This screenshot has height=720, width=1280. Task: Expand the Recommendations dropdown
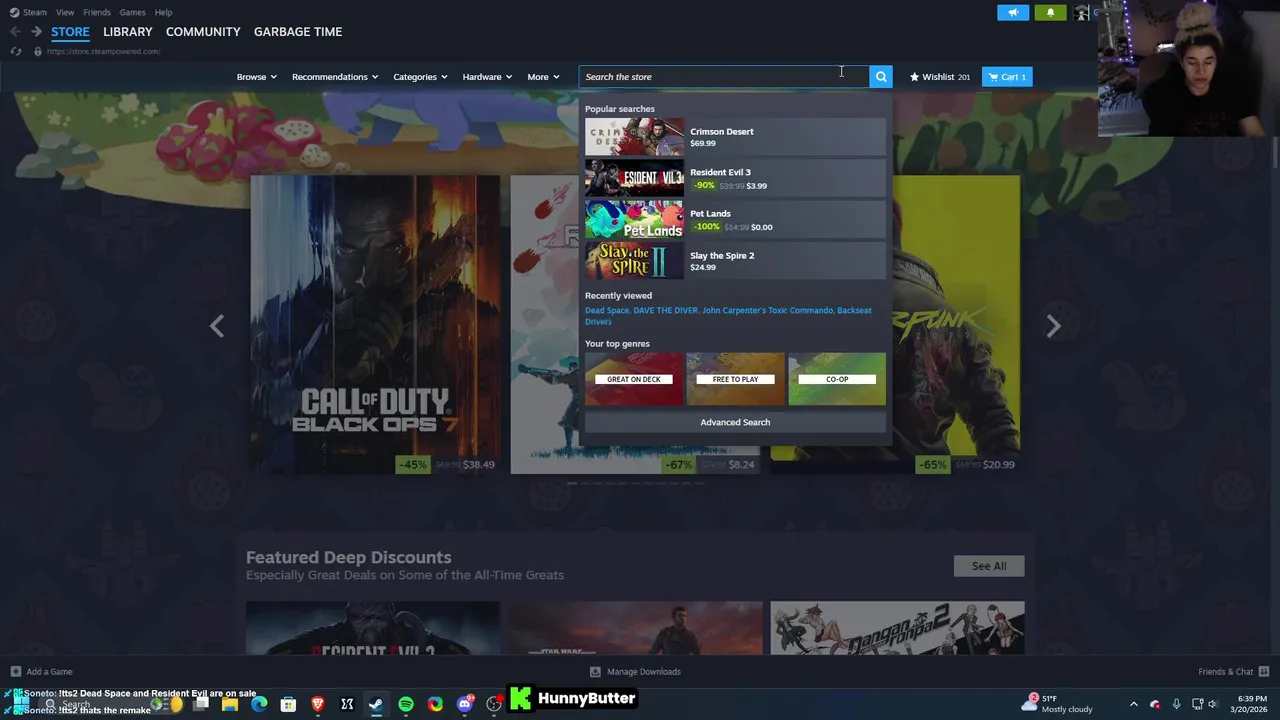click(334, 77)
